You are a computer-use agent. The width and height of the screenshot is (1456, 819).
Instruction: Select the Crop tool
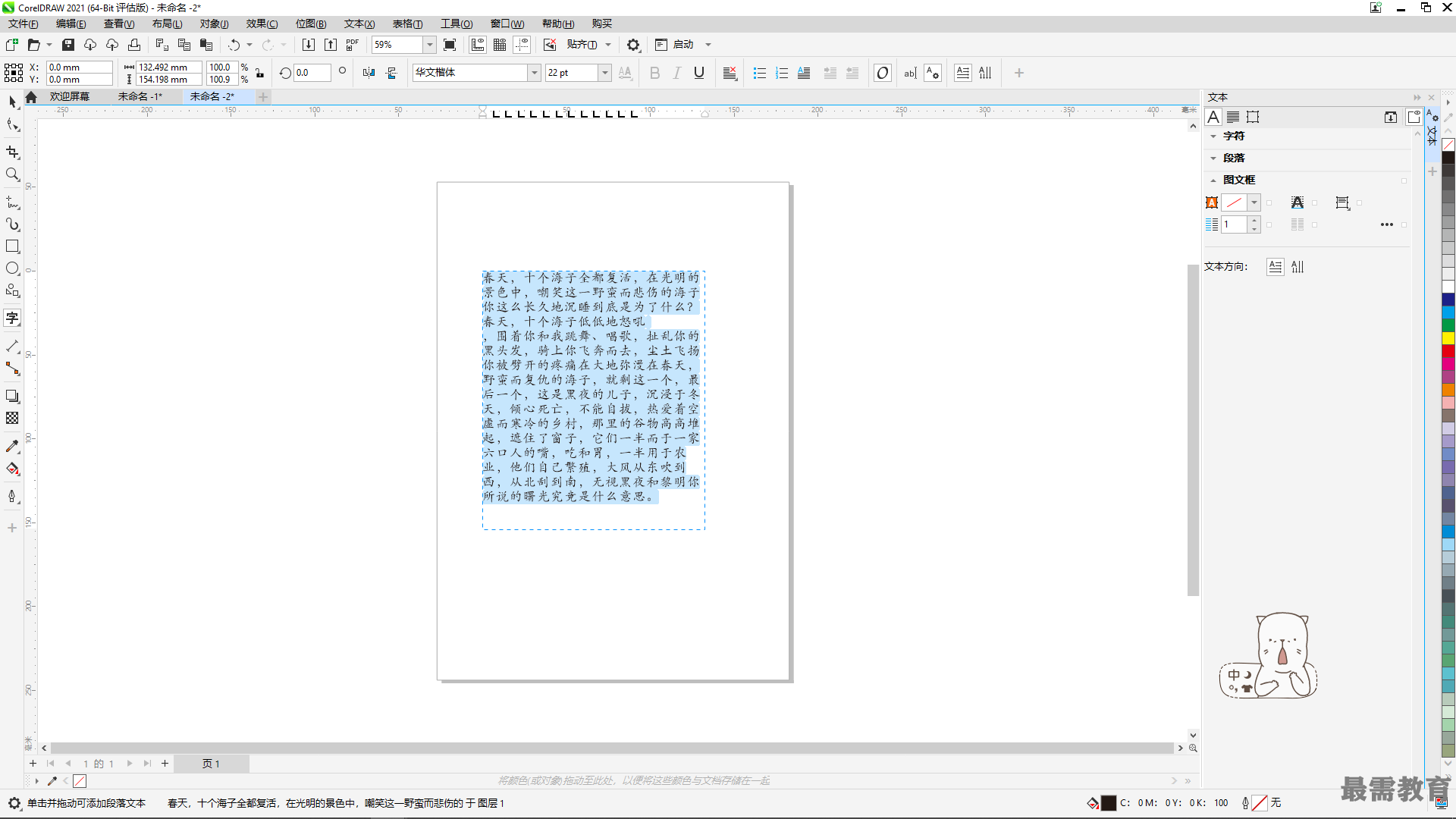point(12,152)
